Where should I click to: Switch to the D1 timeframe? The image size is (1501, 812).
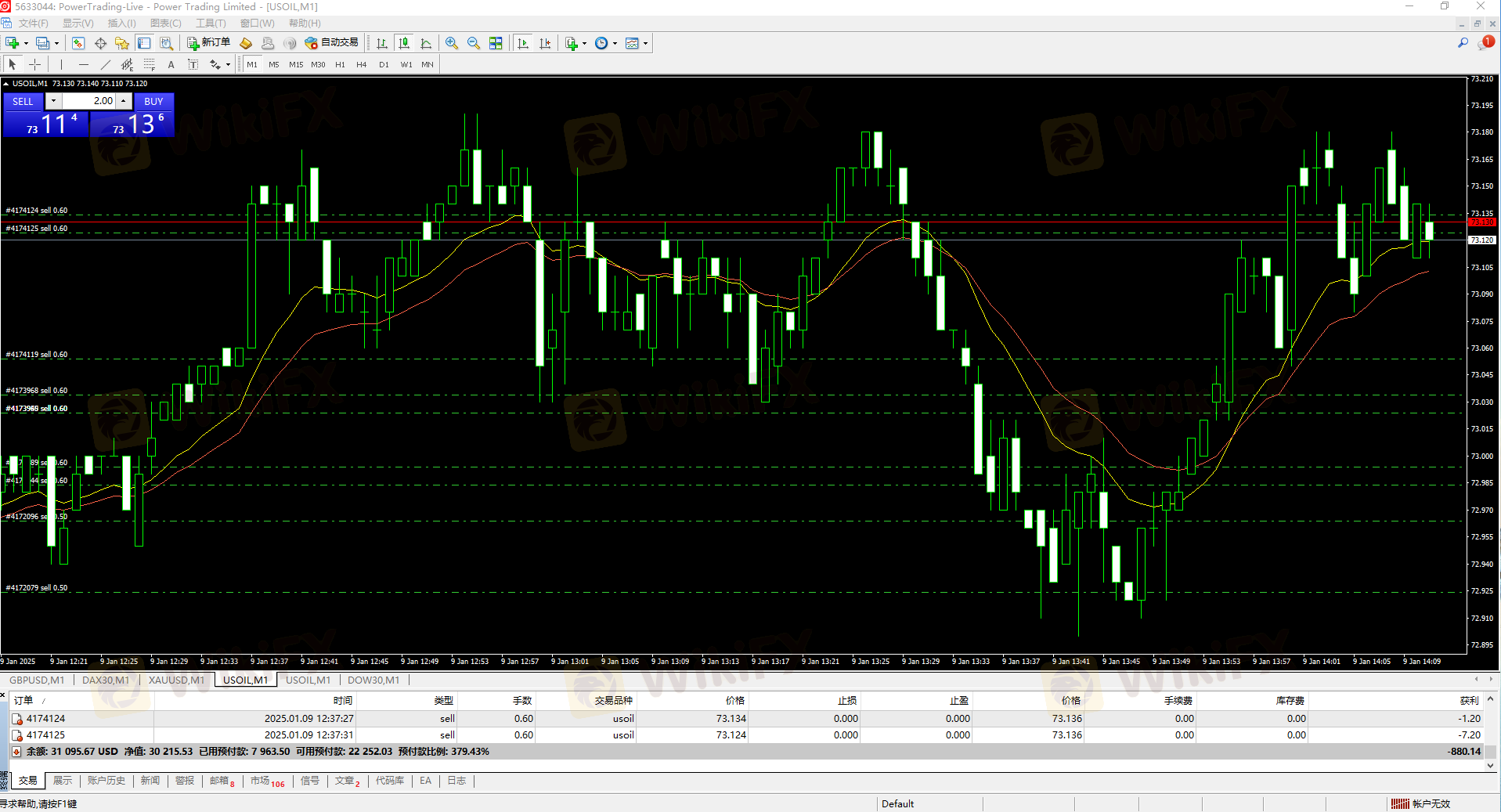pos(384,64)
